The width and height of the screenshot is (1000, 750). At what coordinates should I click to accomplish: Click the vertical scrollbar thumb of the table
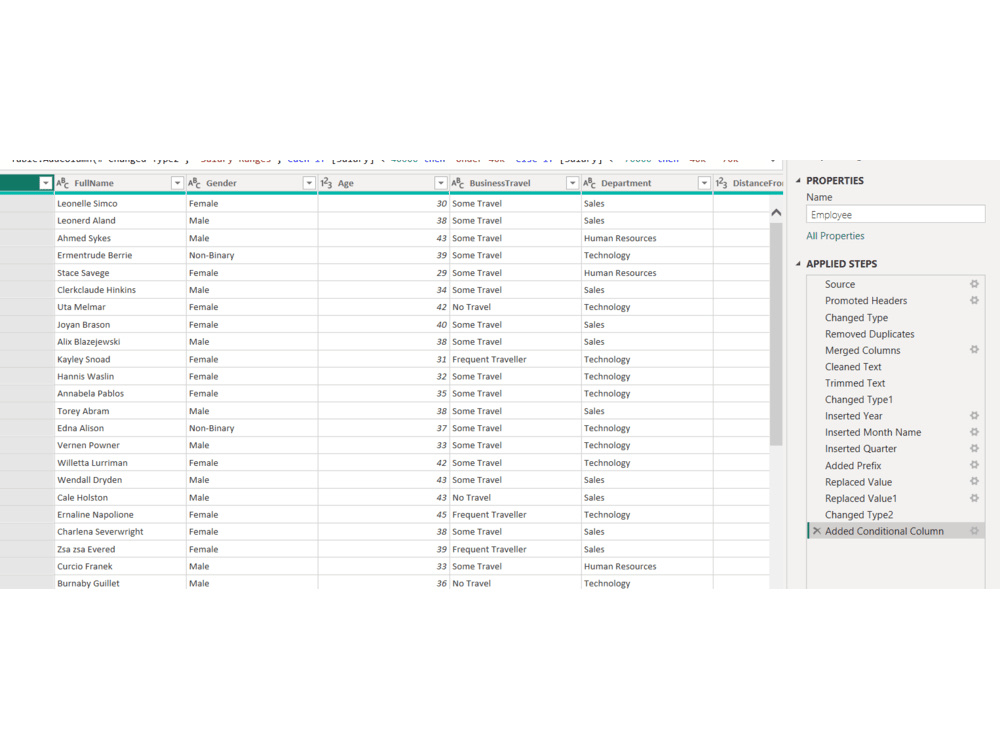click(x=776, y=334)
